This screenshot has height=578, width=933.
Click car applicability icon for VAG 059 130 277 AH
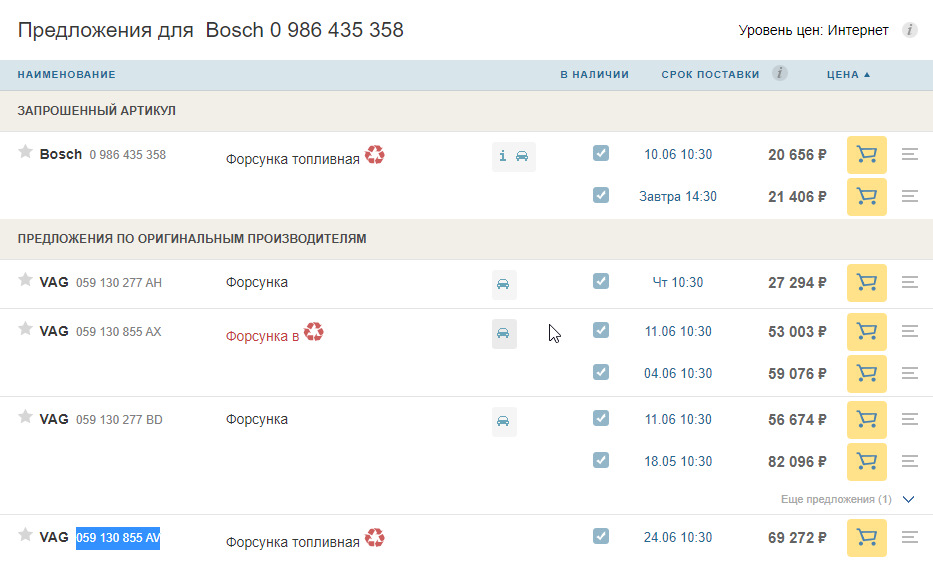click(503, 284)
